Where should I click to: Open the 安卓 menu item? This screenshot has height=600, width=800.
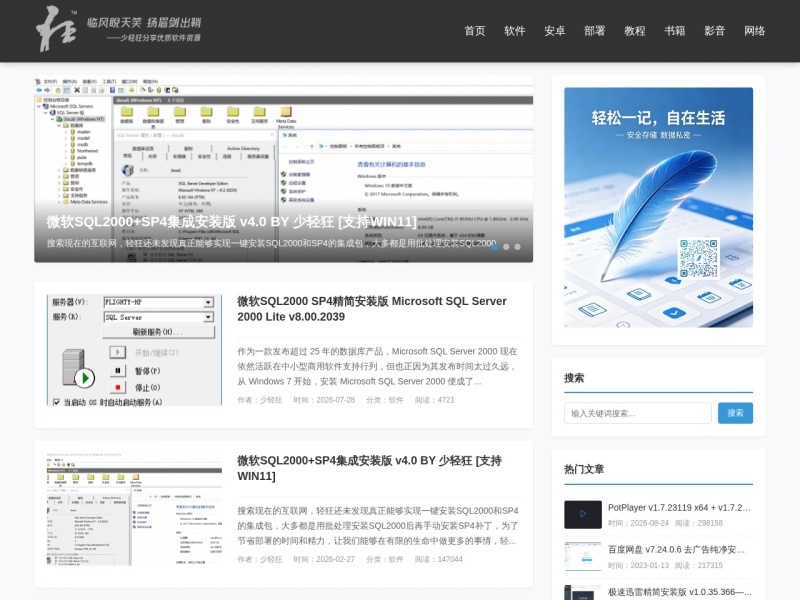click(x=554, y=31)
